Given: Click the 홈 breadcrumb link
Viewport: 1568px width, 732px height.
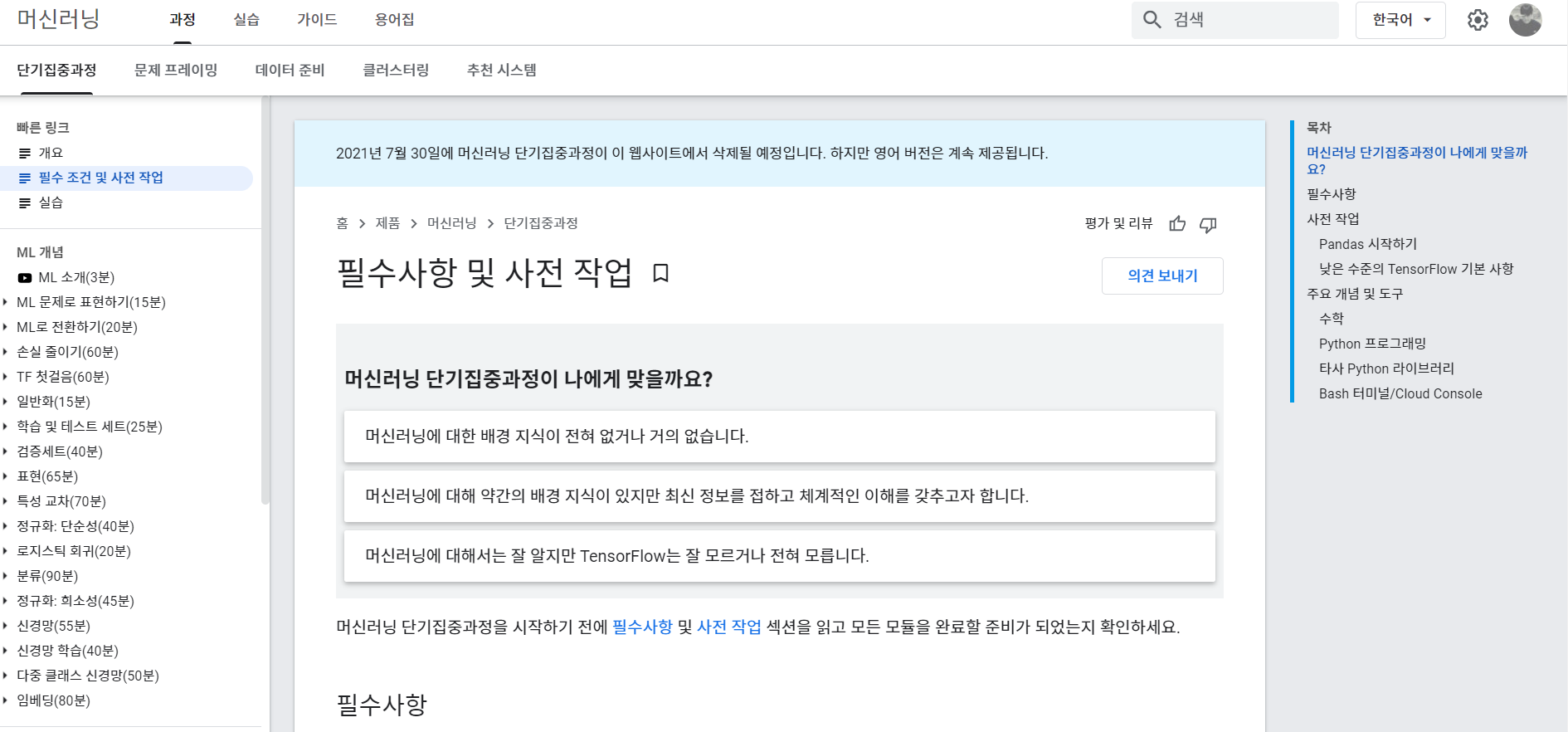Looking at the screenshot, I should tap(342, 223).
